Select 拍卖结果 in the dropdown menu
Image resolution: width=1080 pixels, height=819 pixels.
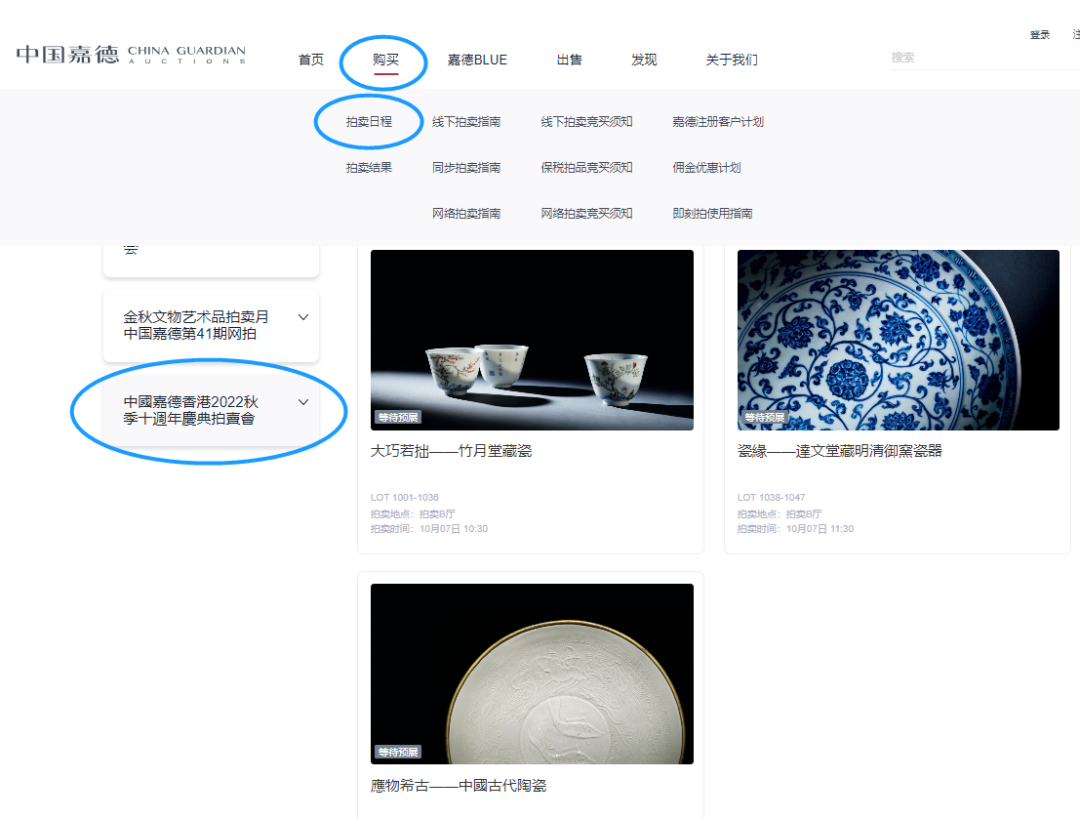pyautogui.click(x=369, y=167)
